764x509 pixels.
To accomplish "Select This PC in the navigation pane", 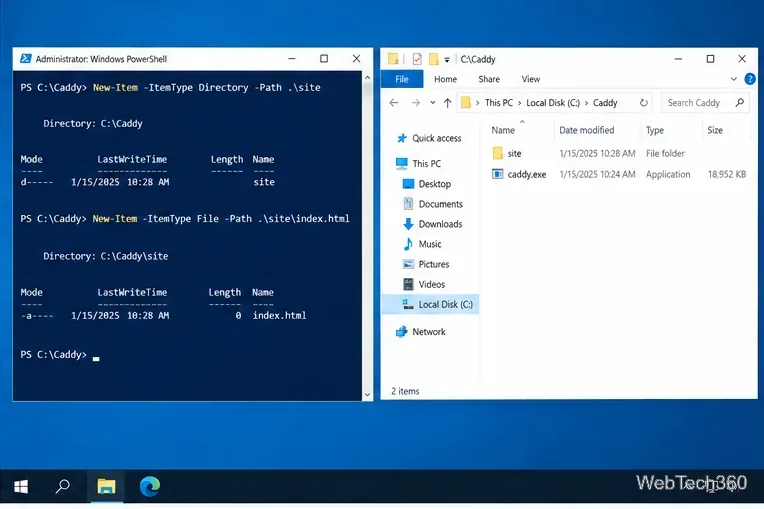I will [426, 164].
